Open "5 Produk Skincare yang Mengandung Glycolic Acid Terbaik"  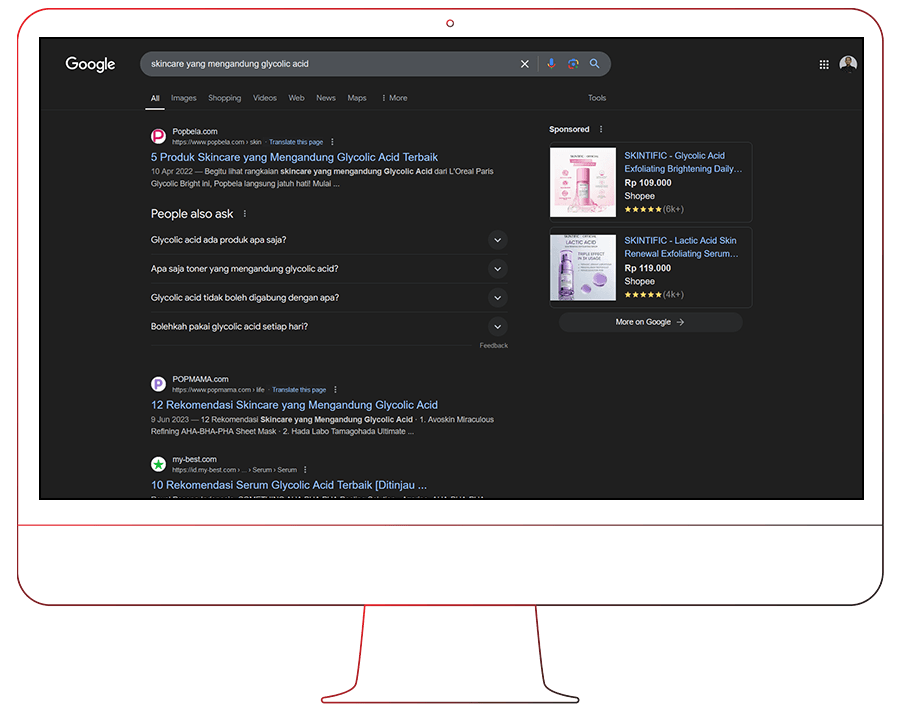click(294, 157)
